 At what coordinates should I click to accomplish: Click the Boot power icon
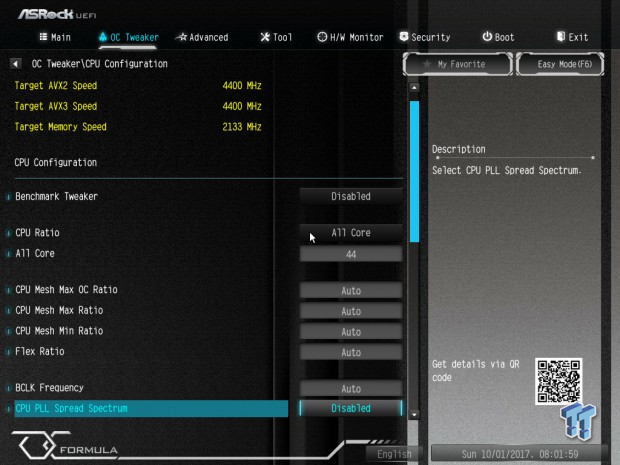(x=487, y=37)
